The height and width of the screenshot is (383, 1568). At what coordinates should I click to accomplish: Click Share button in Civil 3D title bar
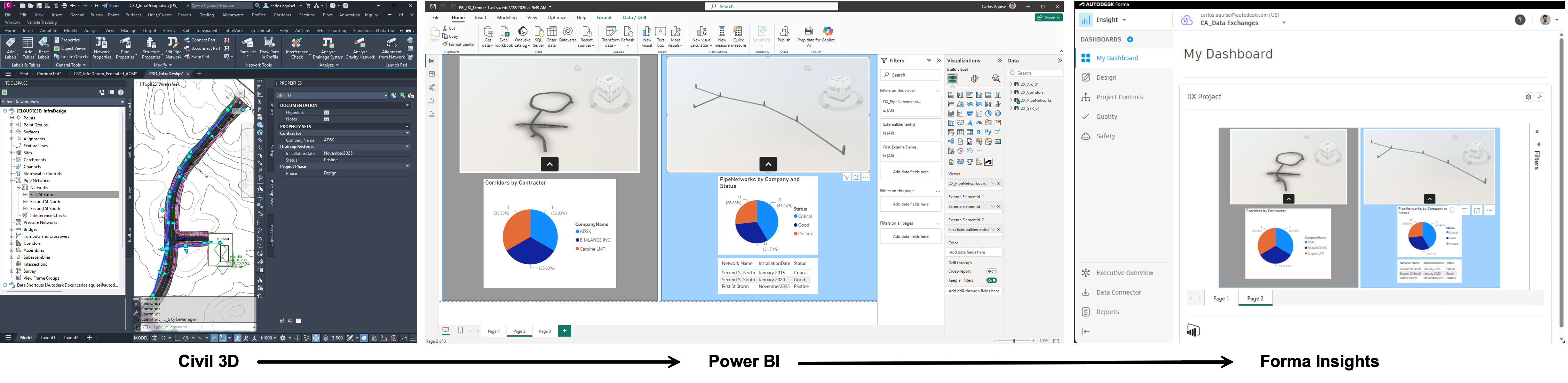click(111, 6)
